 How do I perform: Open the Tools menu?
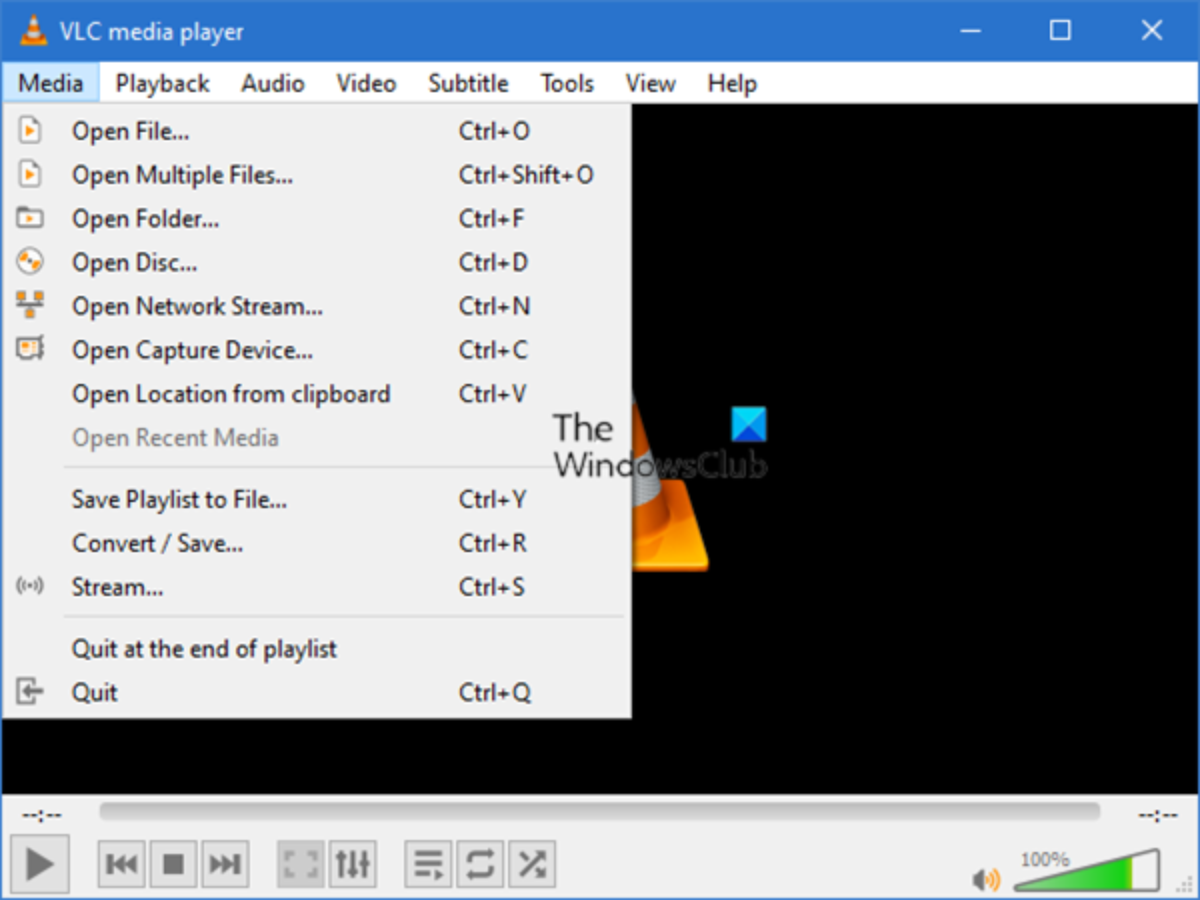(567, 84)
